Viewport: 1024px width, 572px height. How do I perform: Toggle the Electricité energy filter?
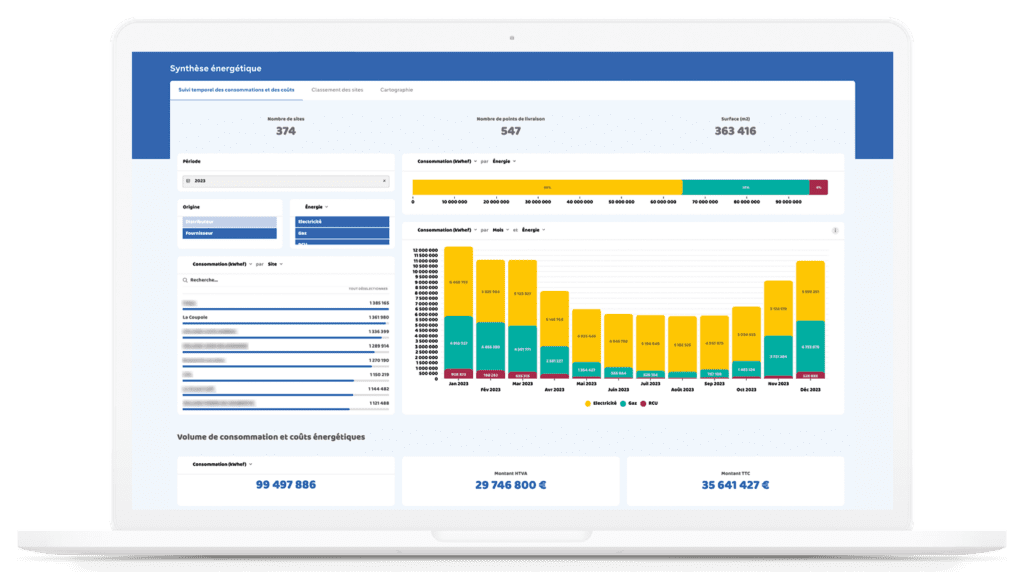click(342, 222)
